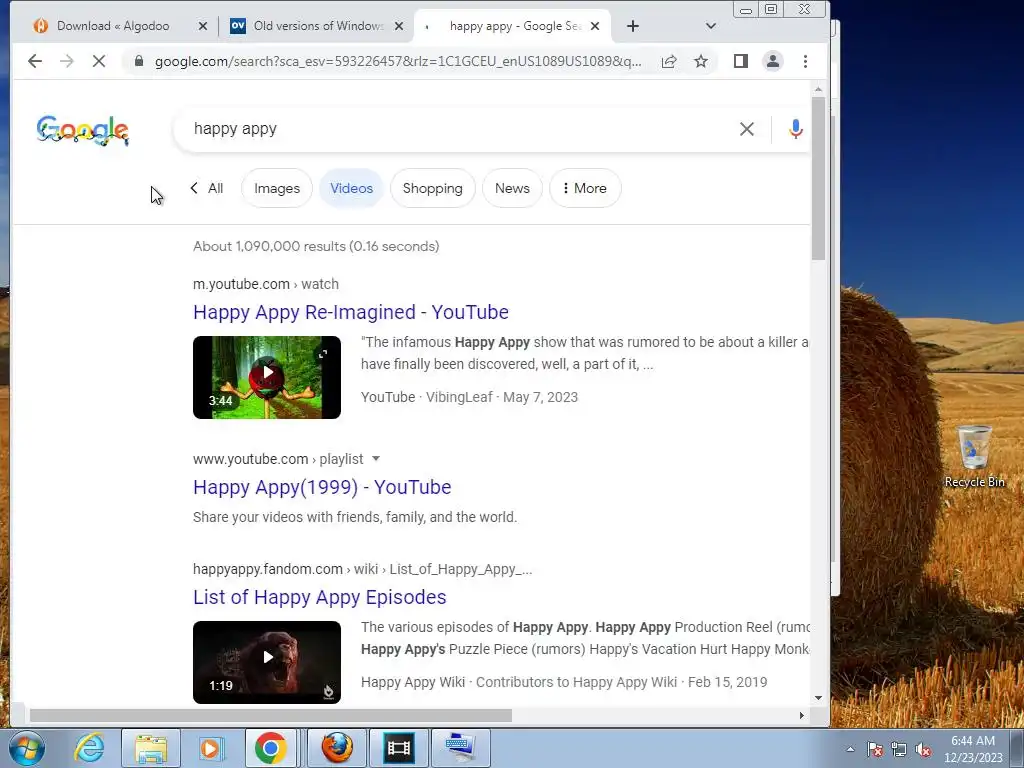Open Happy Appy(1999) - YouTube link
This screenshot has width=1024, height=768.
coord(322,487)
